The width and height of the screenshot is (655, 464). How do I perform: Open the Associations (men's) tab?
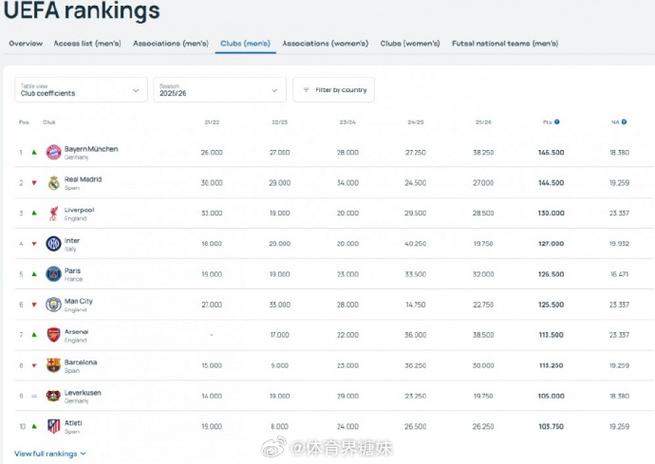pyautogui.click(x=170, y=43)
